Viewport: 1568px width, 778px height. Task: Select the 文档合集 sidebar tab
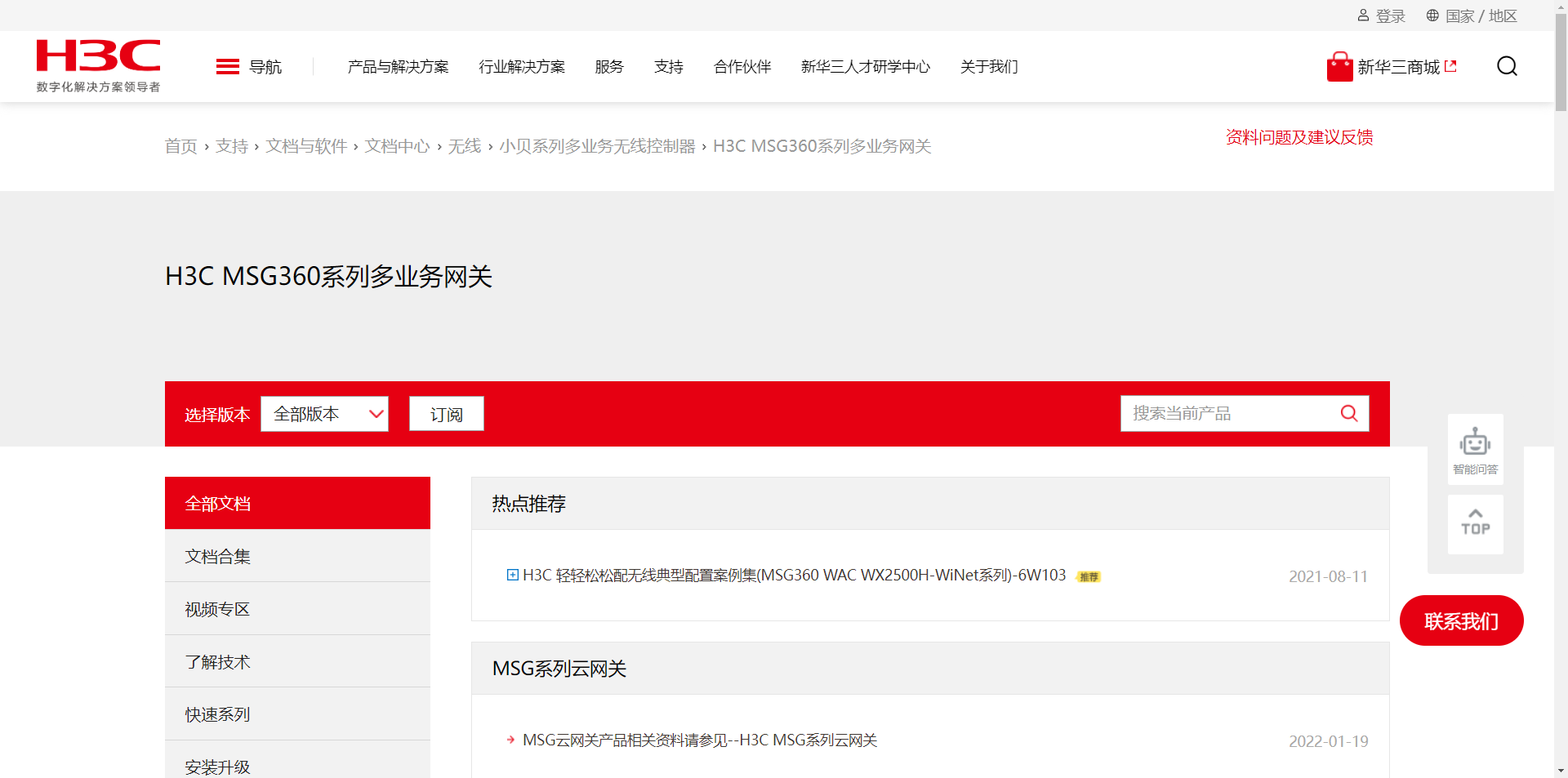click(x=297, y=556)
